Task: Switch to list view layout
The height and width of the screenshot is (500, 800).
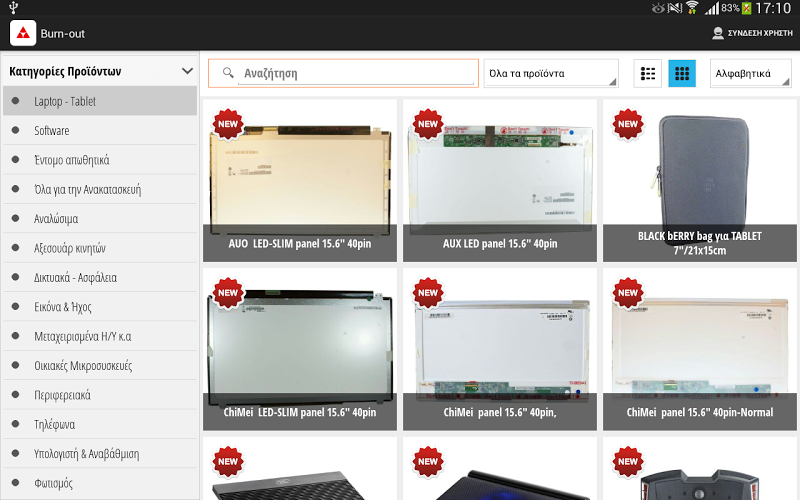Action: pos(647,73)
